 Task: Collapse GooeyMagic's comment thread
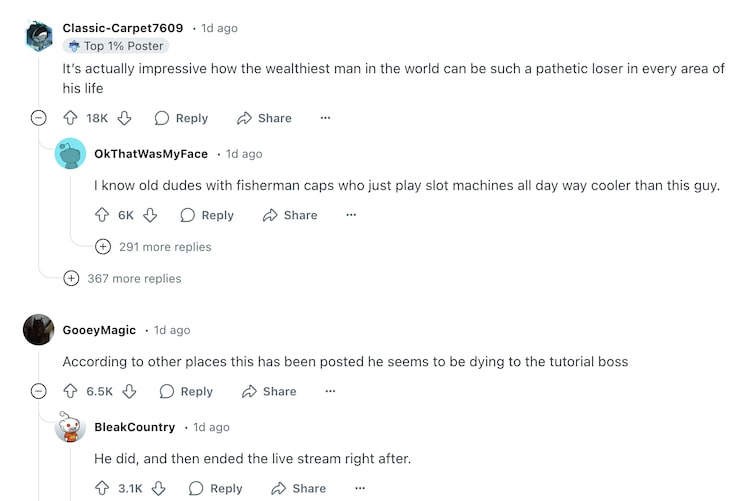pyautogui.click(x=39, y=391)
